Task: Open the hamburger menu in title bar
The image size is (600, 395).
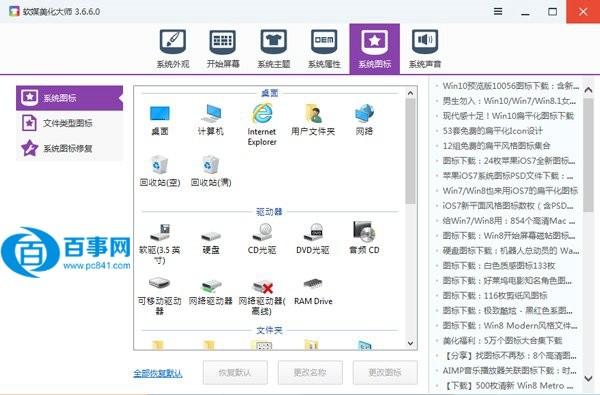Action: click(498, 11)
